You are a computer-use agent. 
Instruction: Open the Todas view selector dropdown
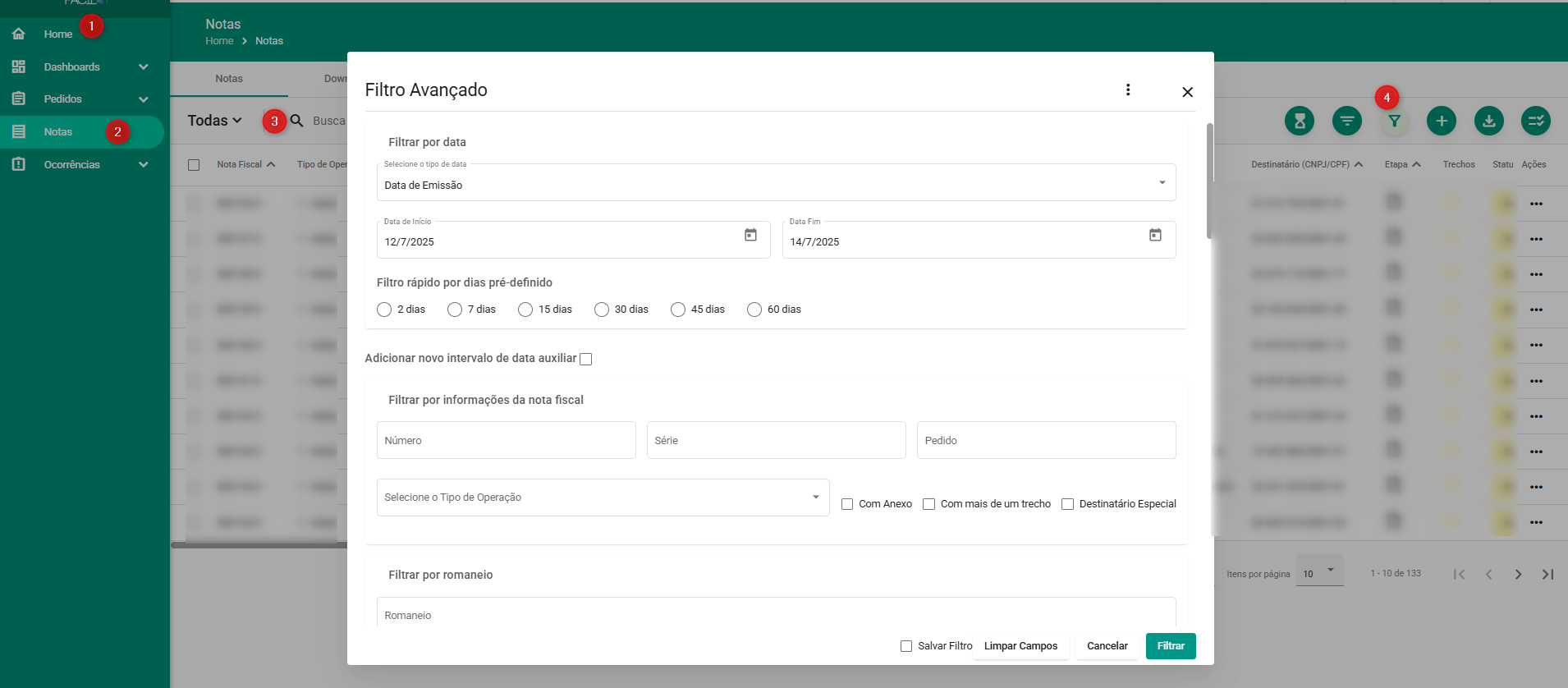[215, 121]
